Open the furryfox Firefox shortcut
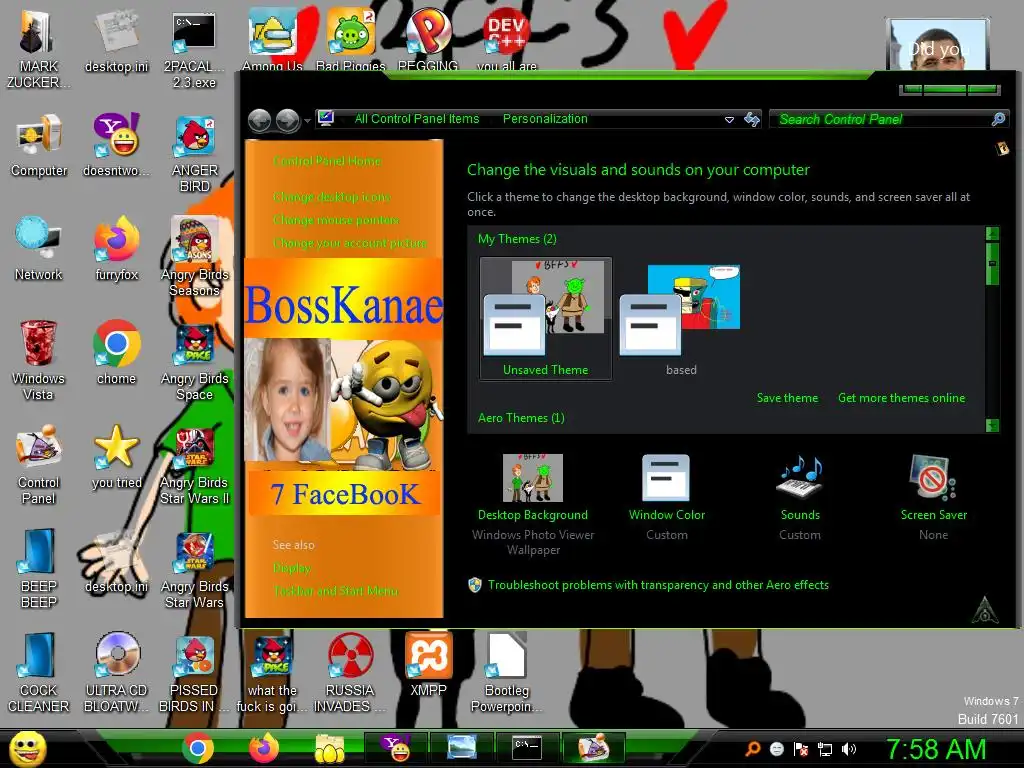The image size is (1024, 768). pyautogui.click(x=116, y=249)
